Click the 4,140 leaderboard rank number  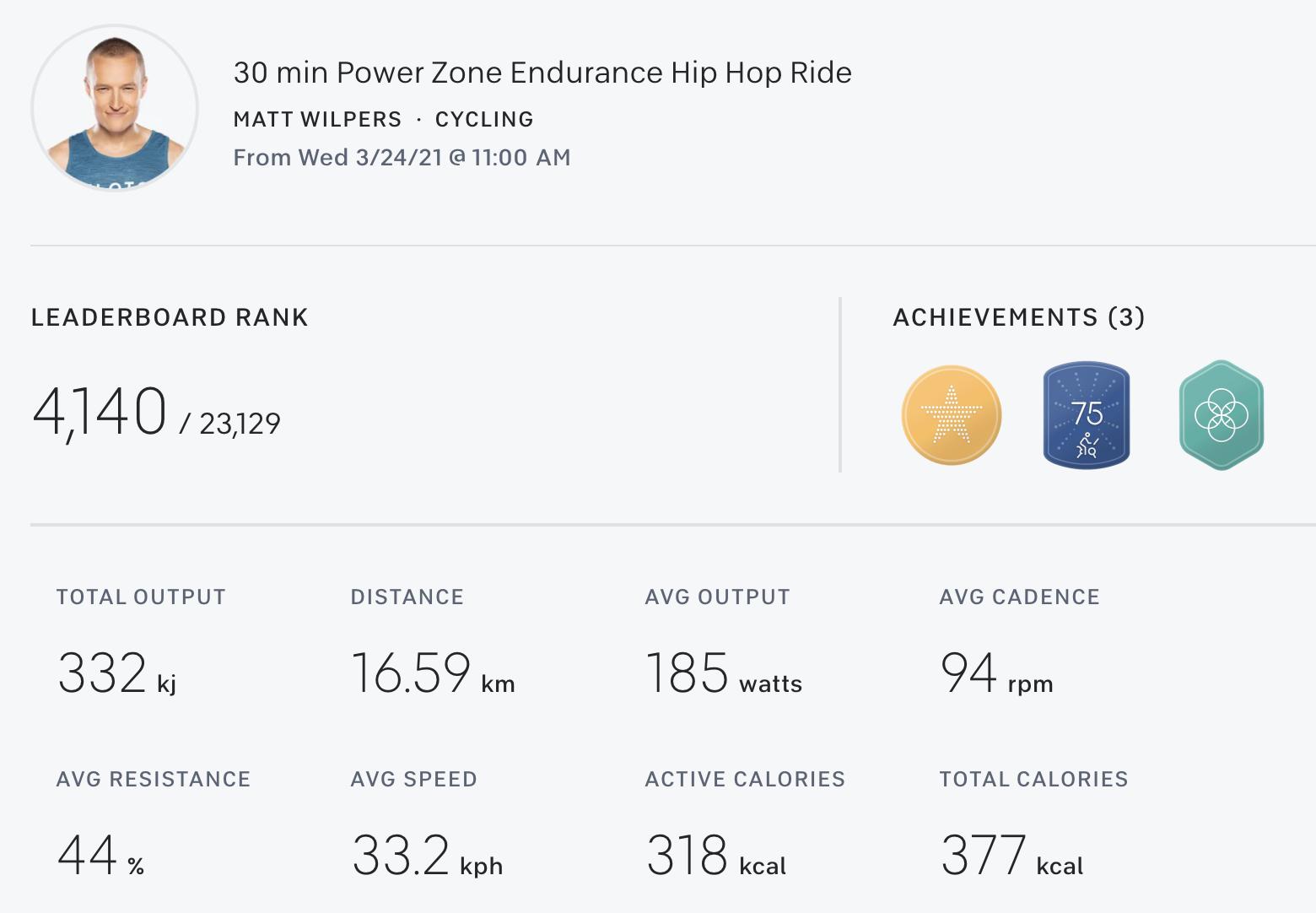tap(100, 413)
